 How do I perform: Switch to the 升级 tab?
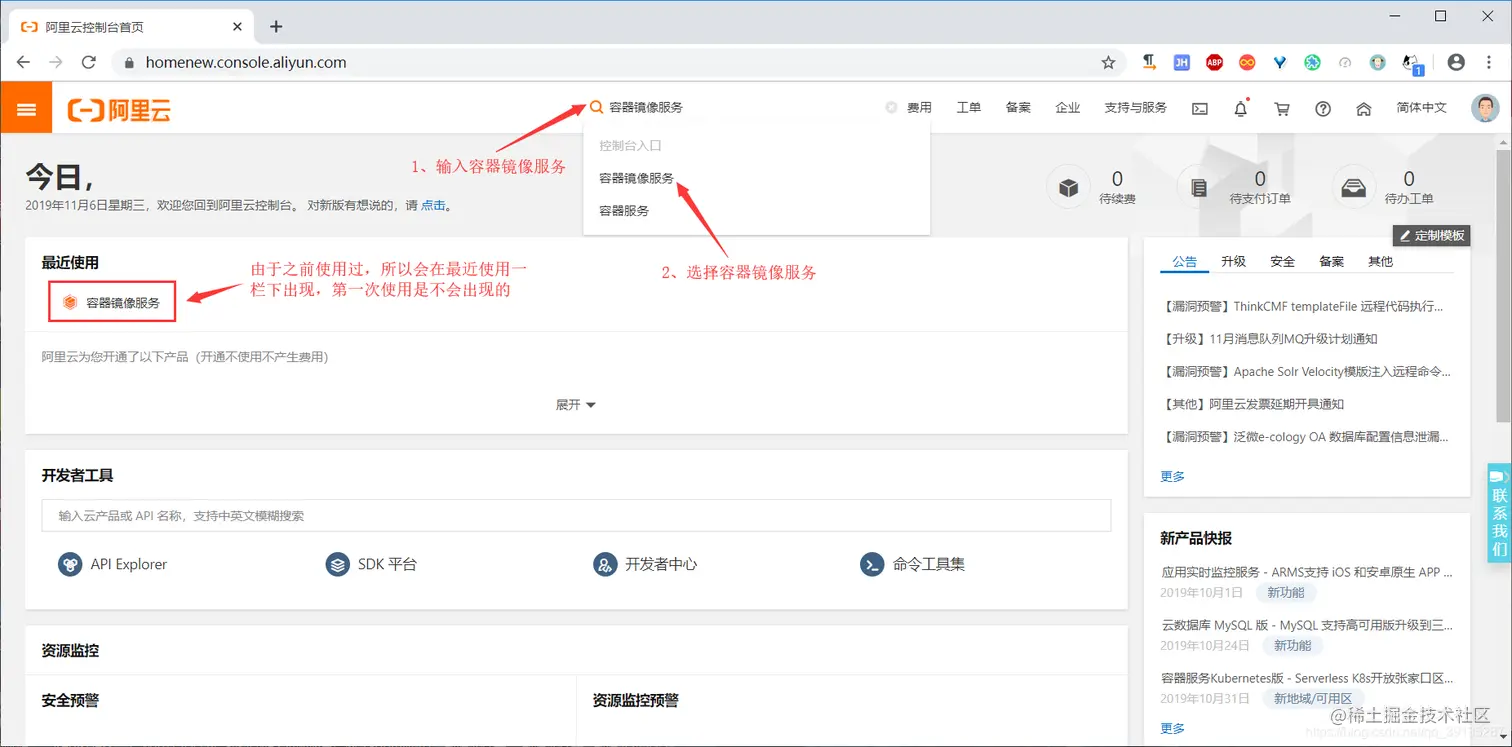click(x=1234, y=261)
